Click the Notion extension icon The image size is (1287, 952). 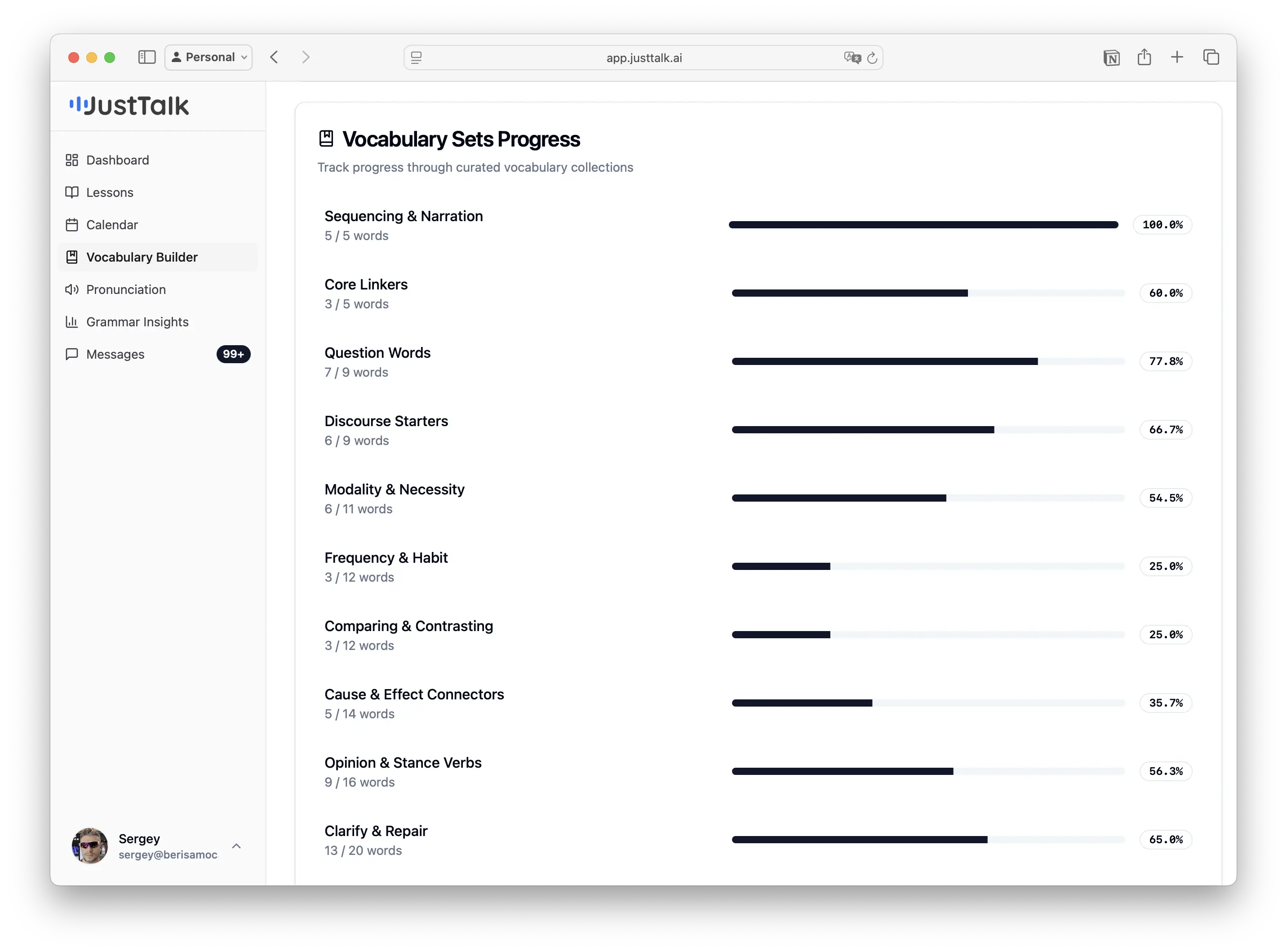point(1111,58)
